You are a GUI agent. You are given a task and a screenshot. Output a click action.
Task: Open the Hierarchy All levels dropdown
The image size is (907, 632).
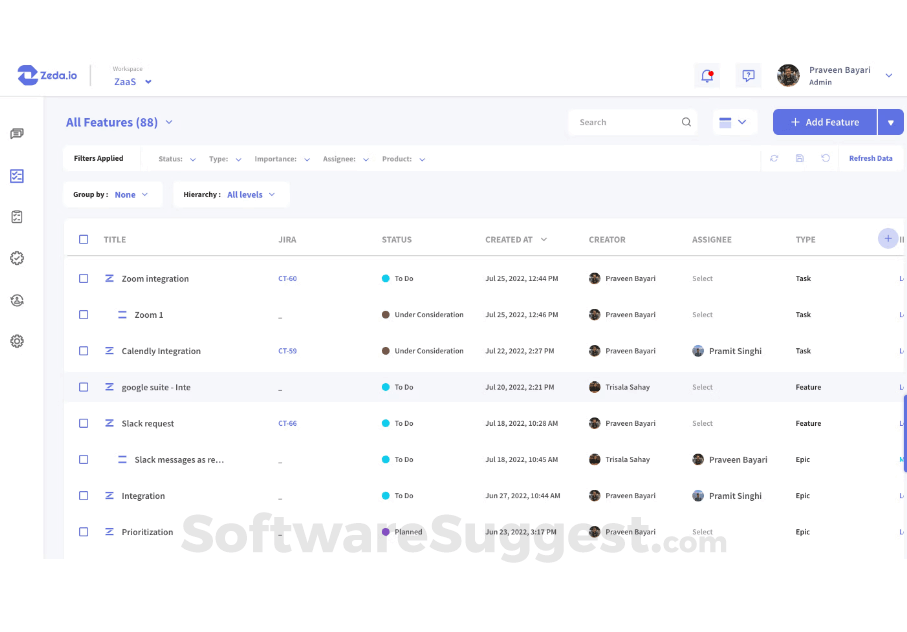coord(248,194)
